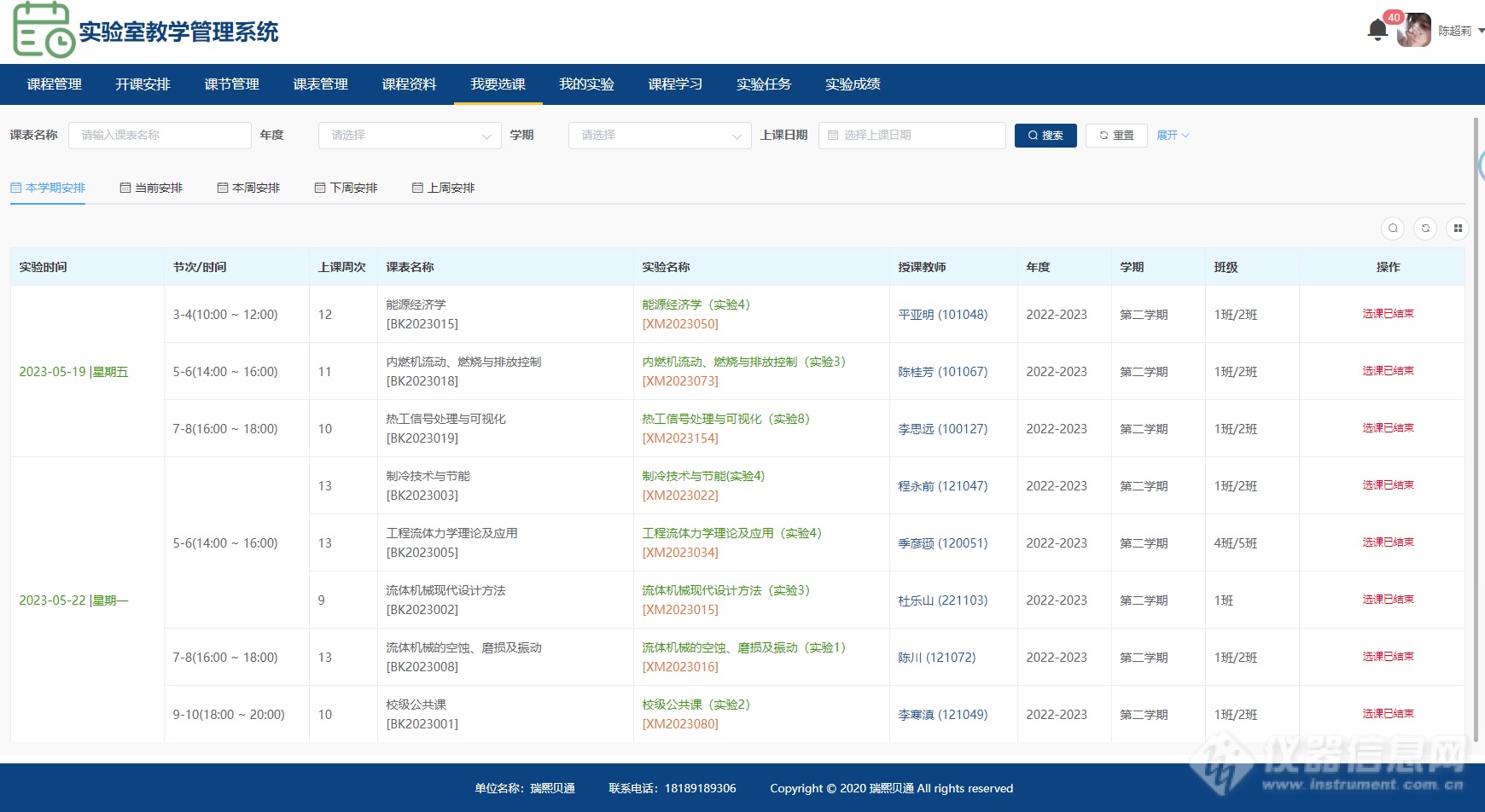1485x812 pixels.
Task: Open experiment 内燃机流动、燃烧与排放控制（实验3）
Action: [x=743, y=362]
